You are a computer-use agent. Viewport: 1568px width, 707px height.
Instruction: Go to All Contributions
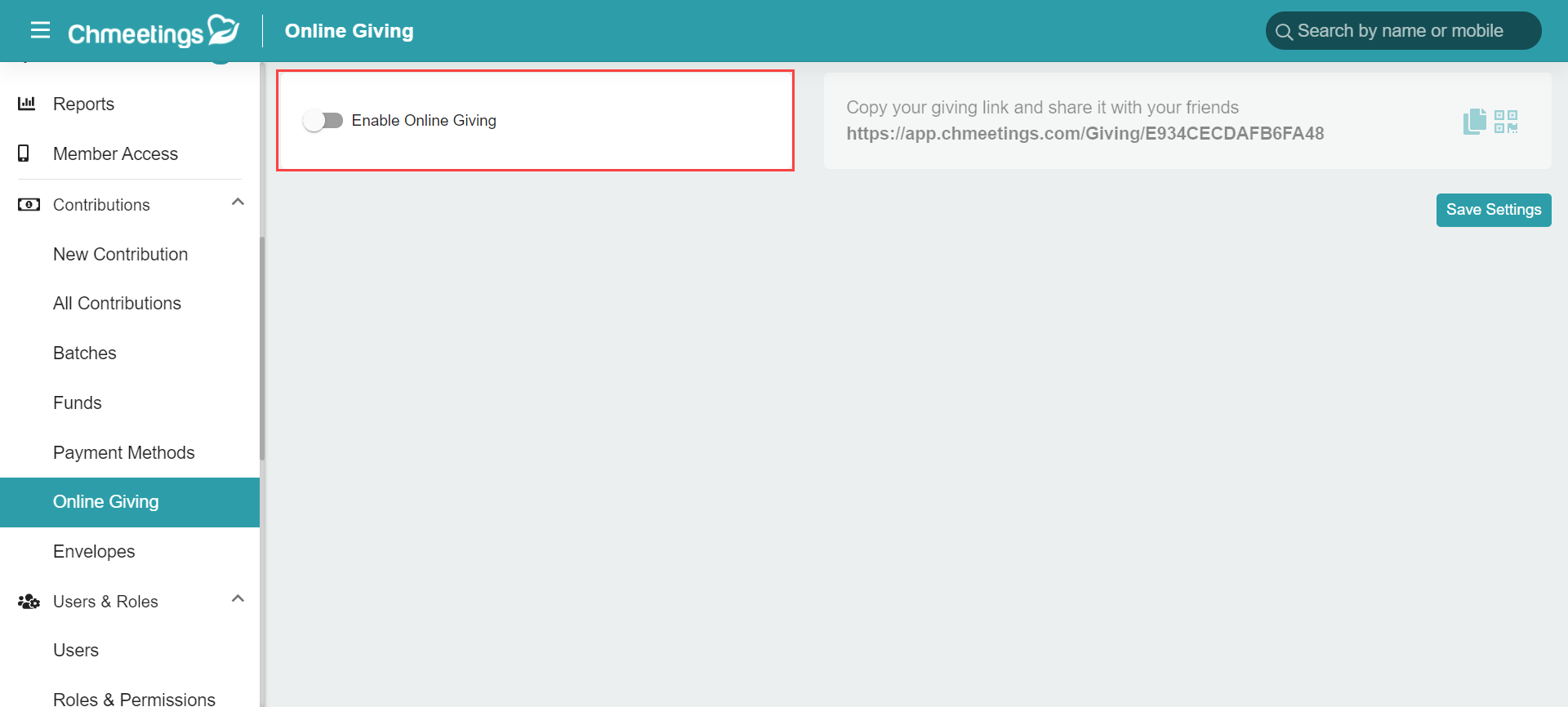point(130,303)
